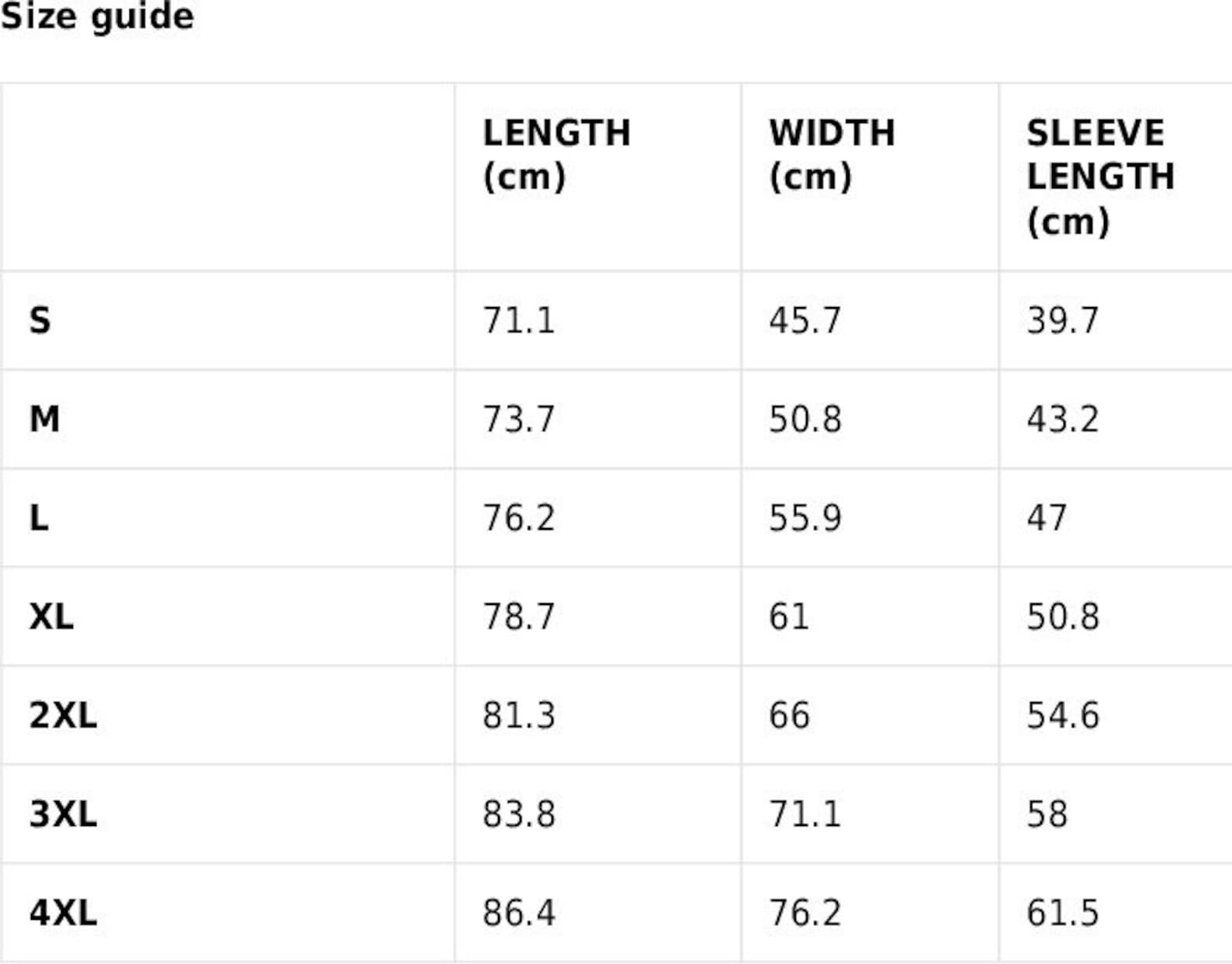
Task: Select the 54.6 sleeve length for 2XL
Action: pos(1063,715)
